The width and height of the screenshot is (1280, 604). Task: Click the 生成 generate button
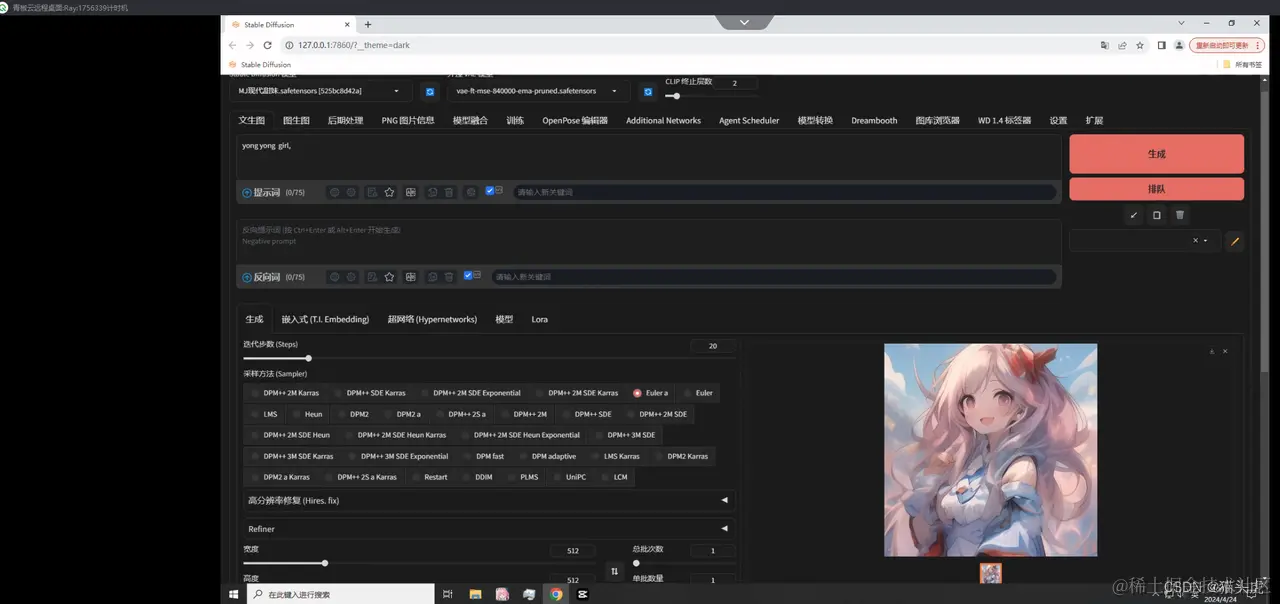pyautogui.click(x=1156, y=154)
